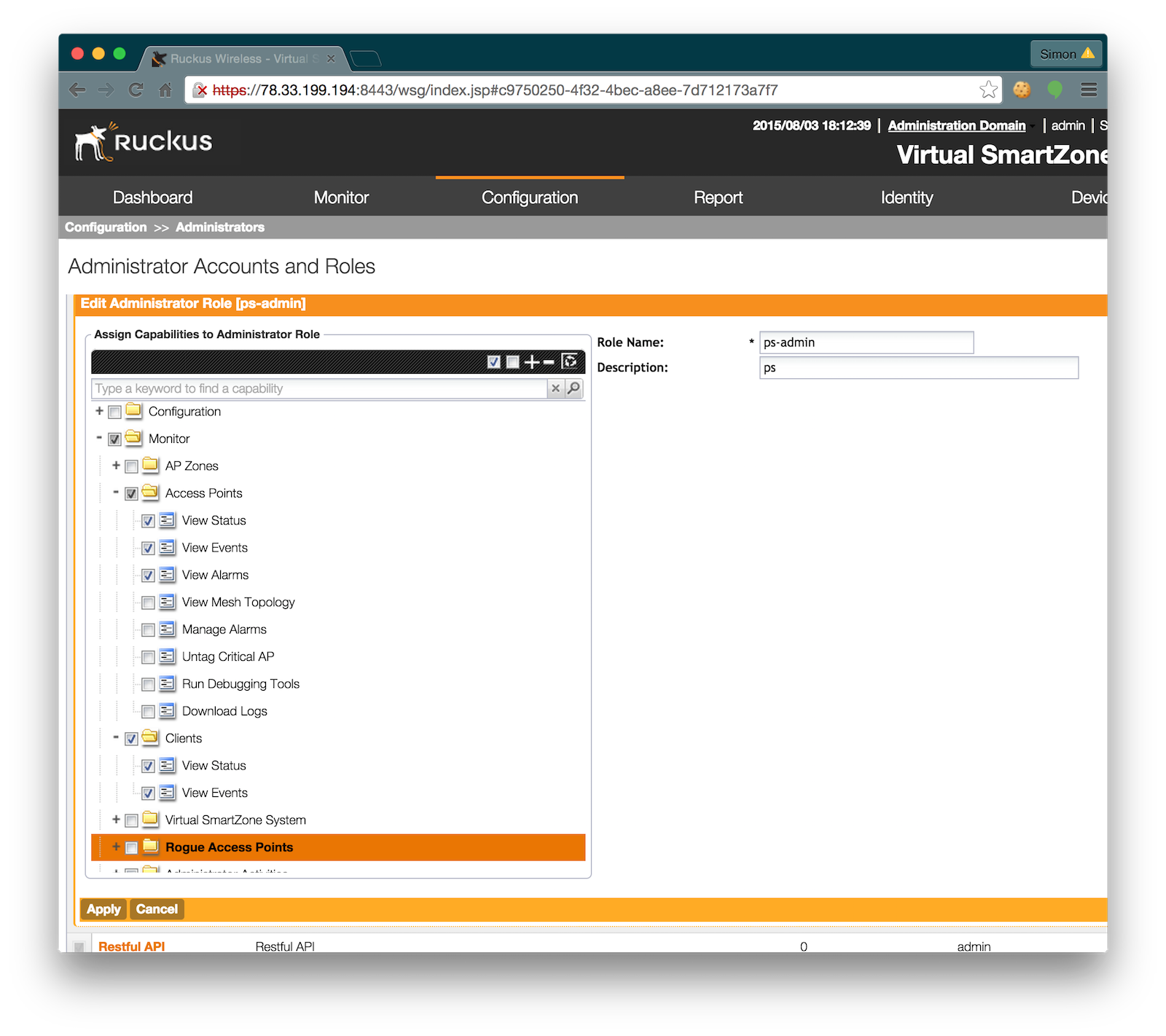1166x1036 pixels.
Task: Check the Rogue Access Points checkbox
Action: [131, 848]
